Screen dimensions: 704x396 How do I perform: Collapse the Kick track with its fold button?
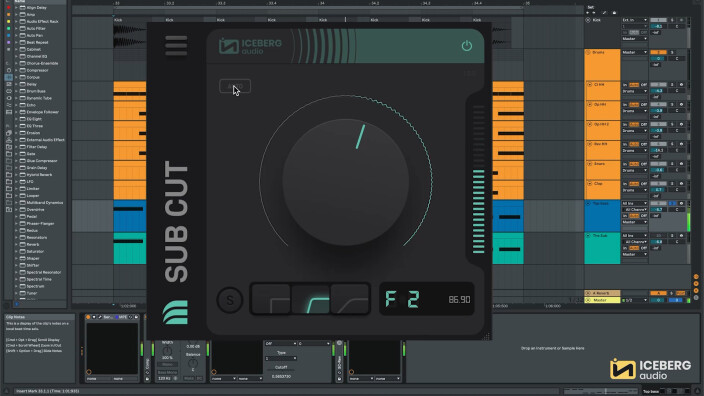pyautogui.click(x=588, y=20)
